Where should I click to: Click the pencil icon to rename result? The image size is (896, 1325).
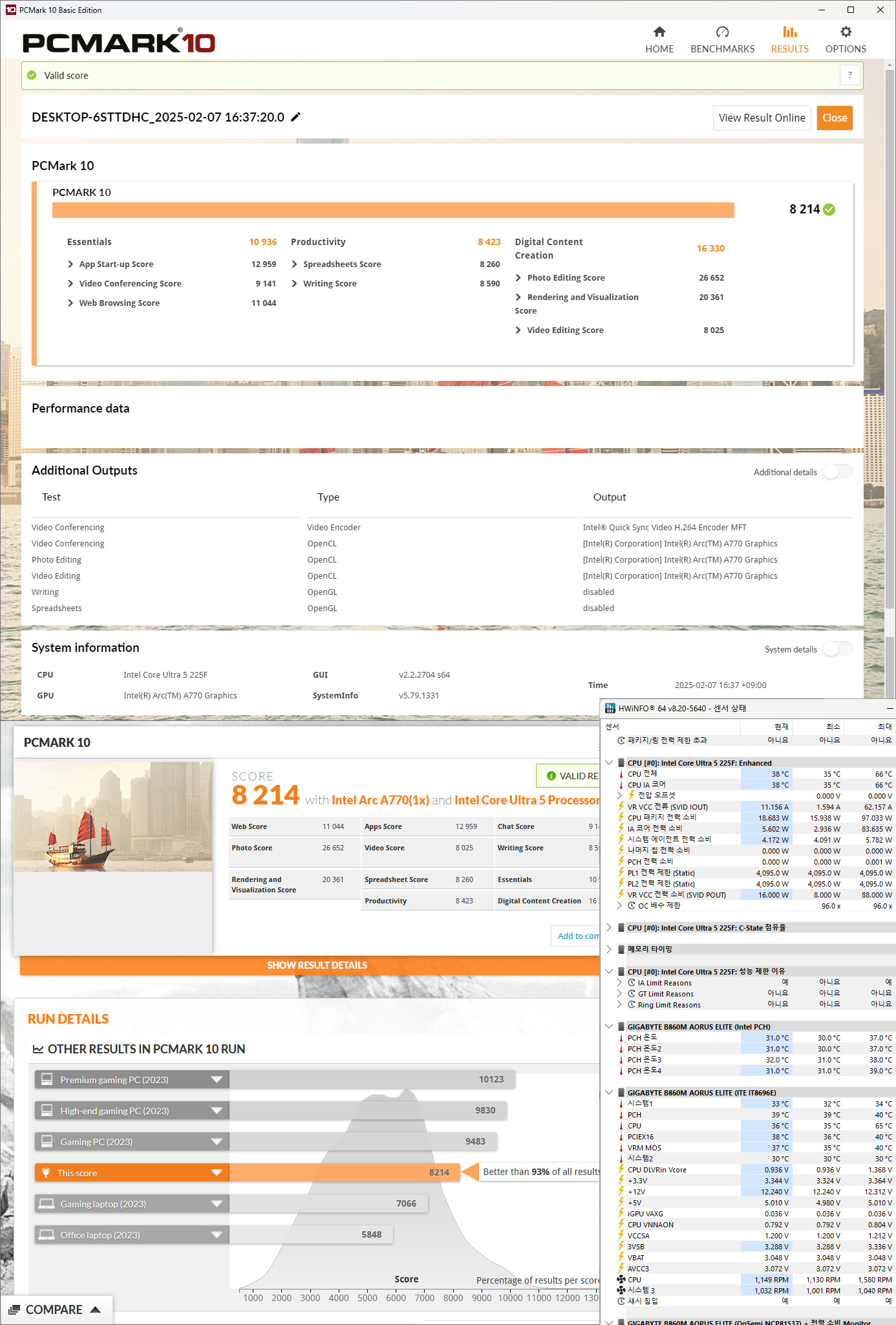tap(296, 117)
